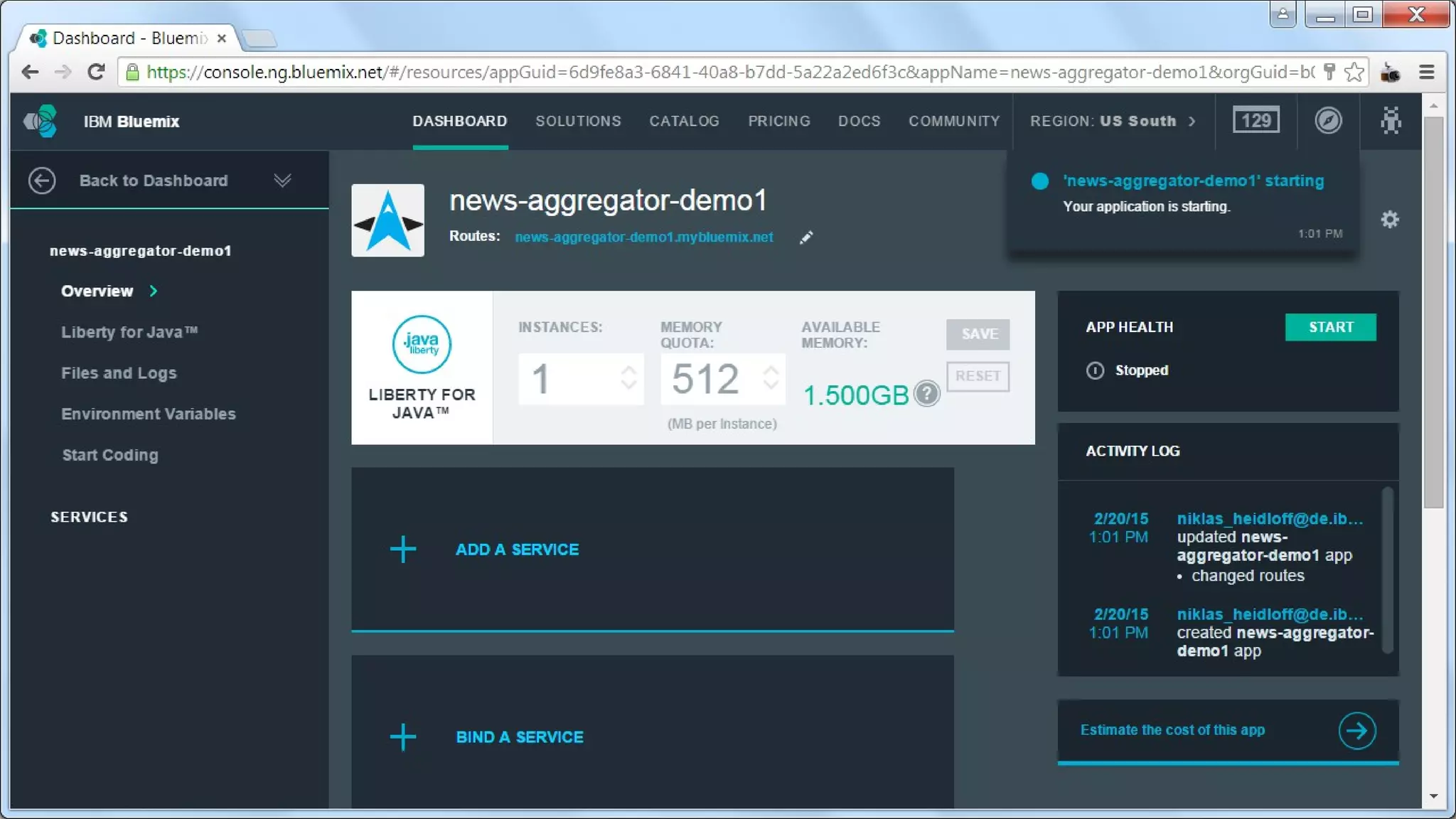The height and width of the screenshot is (819, 1456).
Task: Open the news-aggregator-demo1.mybluemix.net route link
Action: 643,237
